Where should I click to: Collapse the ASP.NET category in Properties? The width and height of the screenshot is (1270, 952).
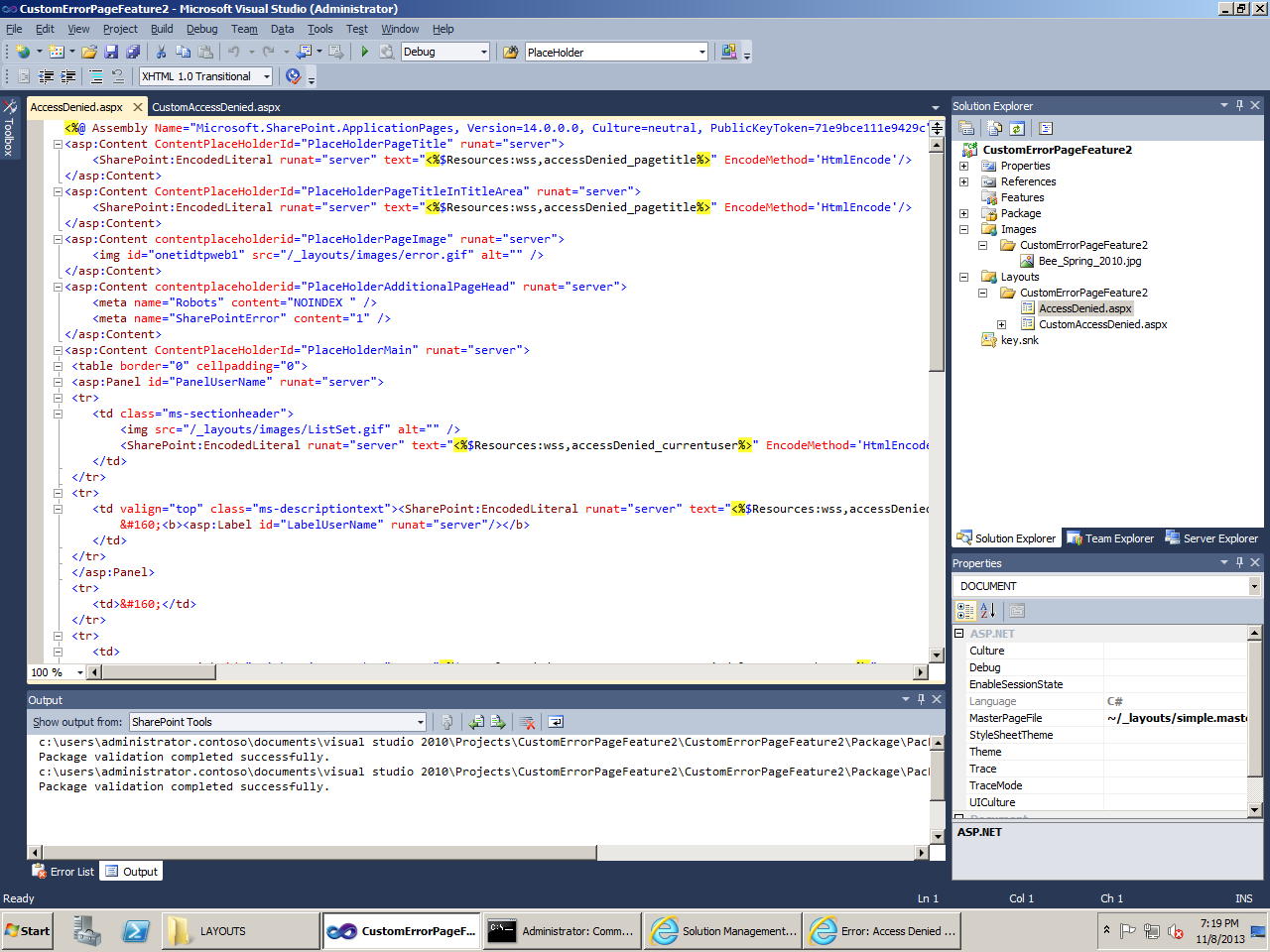tap(959, 634)
